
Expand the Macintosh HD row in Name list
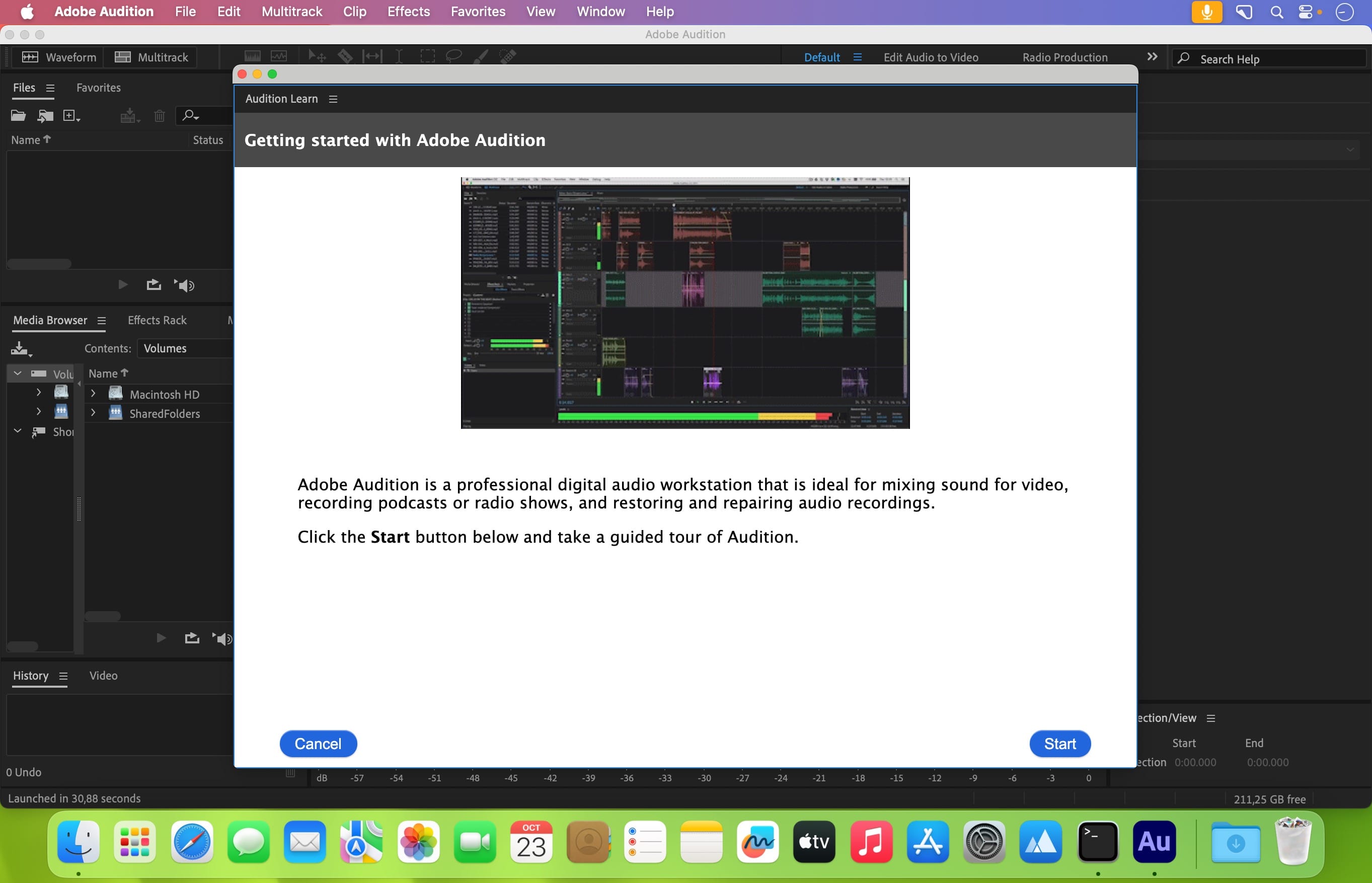coord(93,394)
